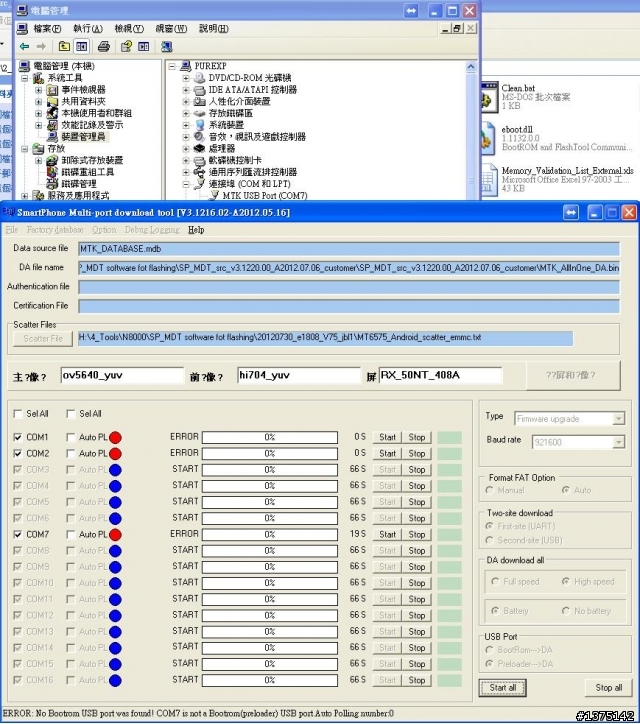Click the COM2 download progress bar
640x724 pixels.
269,453
